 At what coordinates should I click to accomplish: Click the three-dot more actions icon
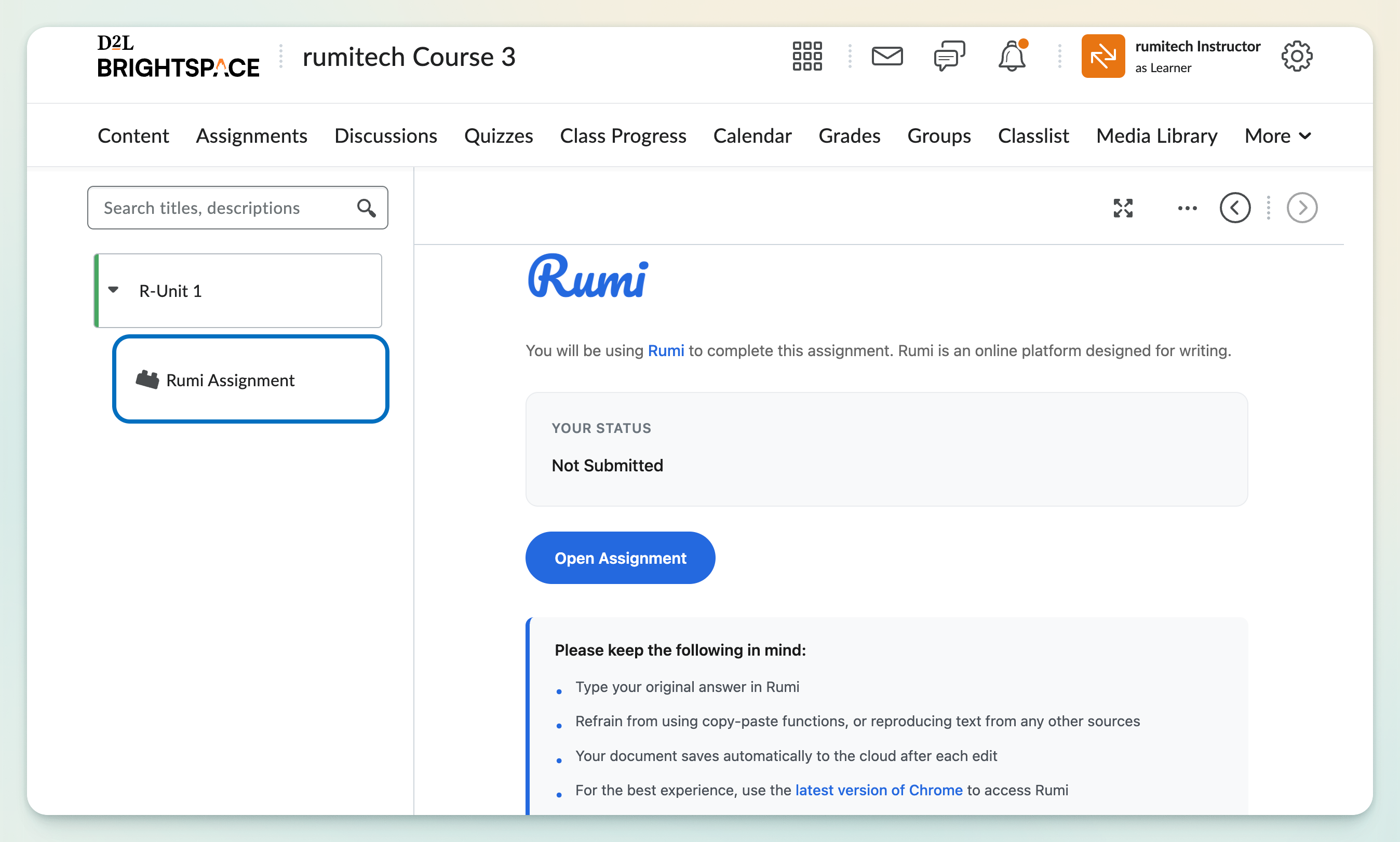pyautogui.click(x=1187, y=208)
